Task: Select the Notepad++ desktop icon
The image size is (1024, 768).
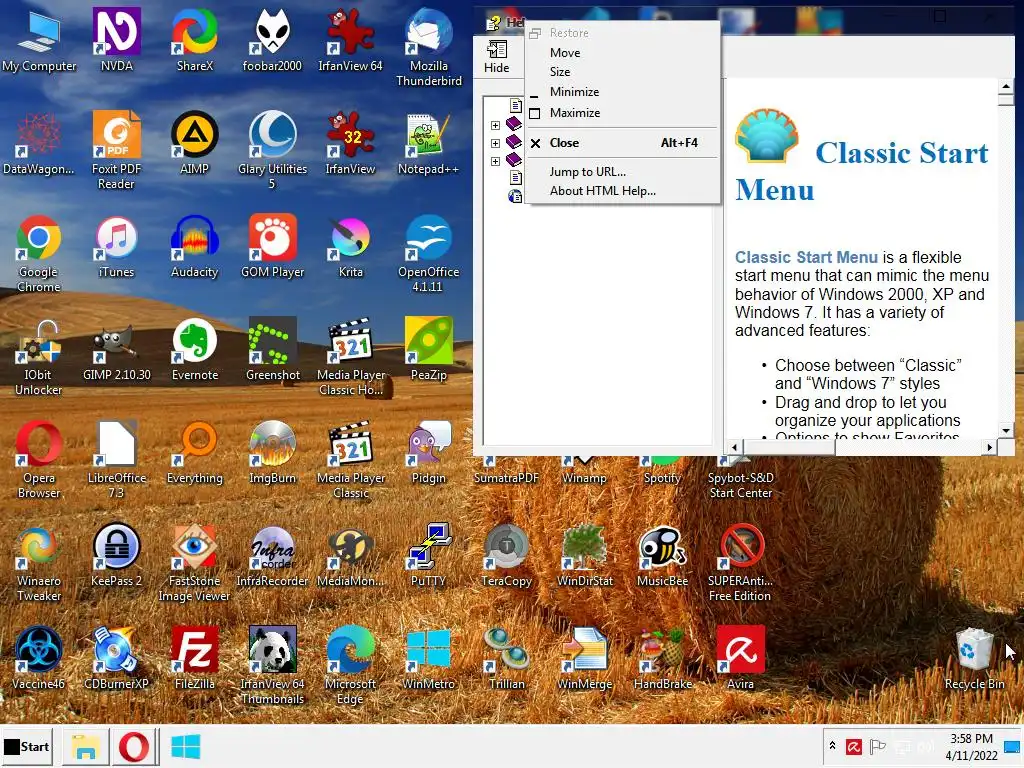Action: [x=428, y=142]
